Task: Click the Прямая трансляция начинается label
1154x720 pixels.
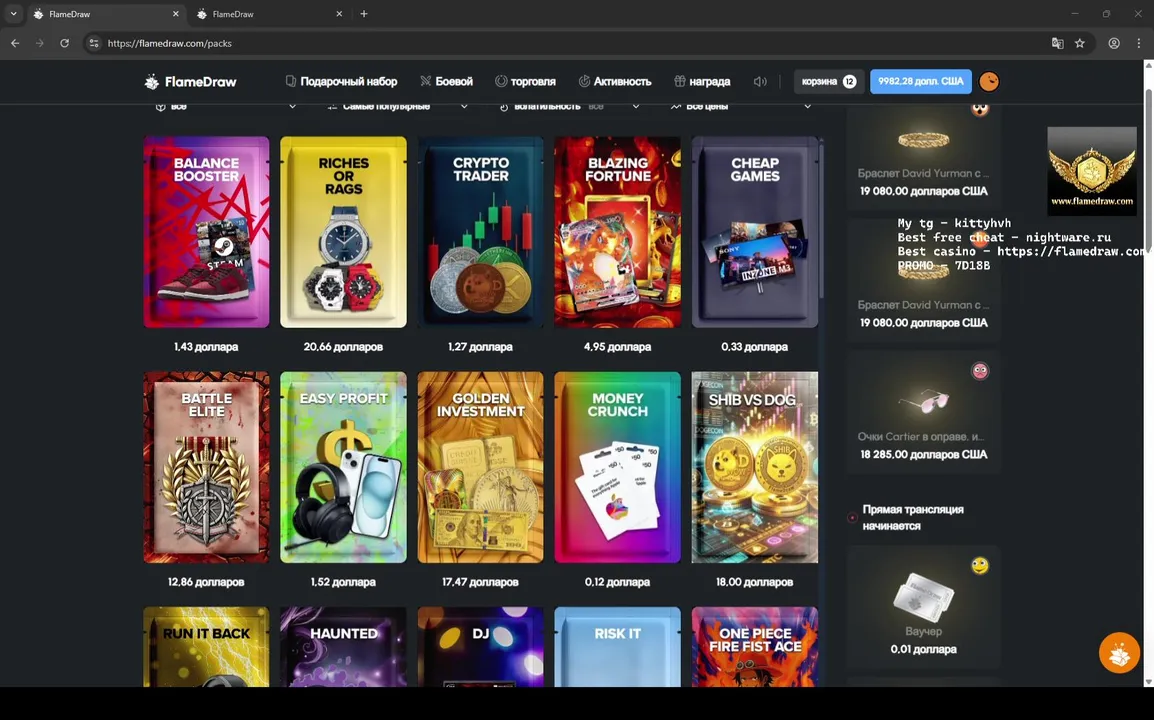Action: [x=913, y=518]
